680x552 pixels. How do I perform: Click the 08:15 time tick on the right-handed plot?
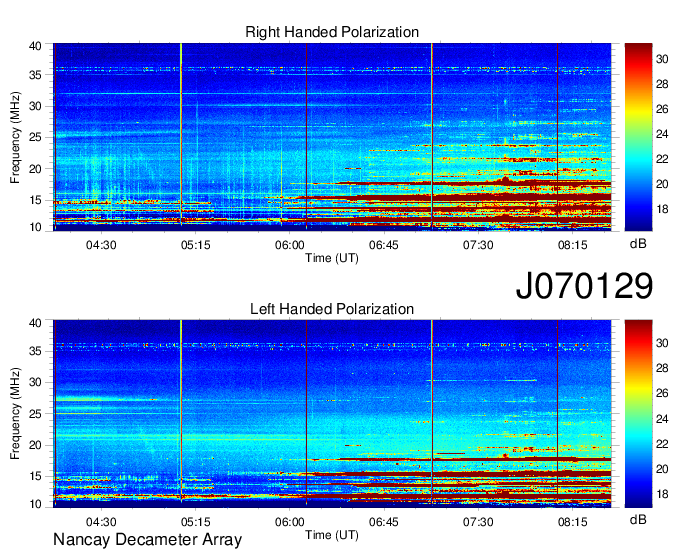(572, 245)
